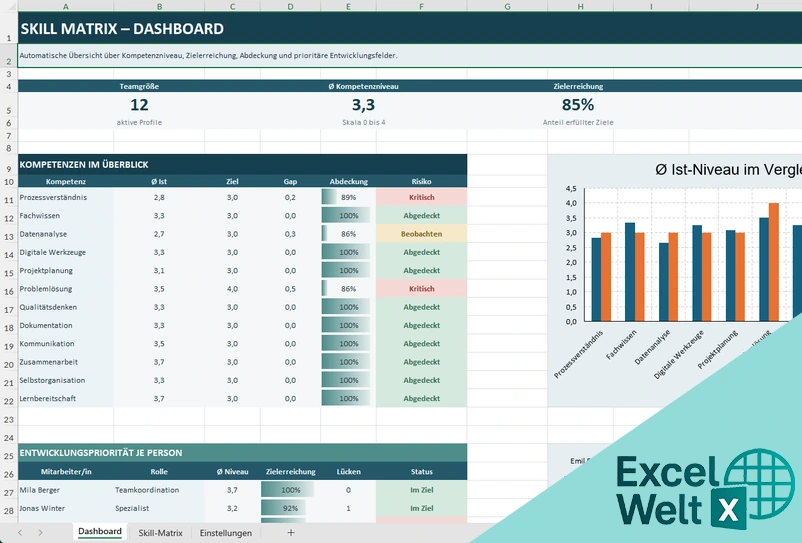The height and width of the screenshot is (543, 802).
Task: Click the Problemlösung Ziel value 4,0
Action: click(x=232, y=289)
